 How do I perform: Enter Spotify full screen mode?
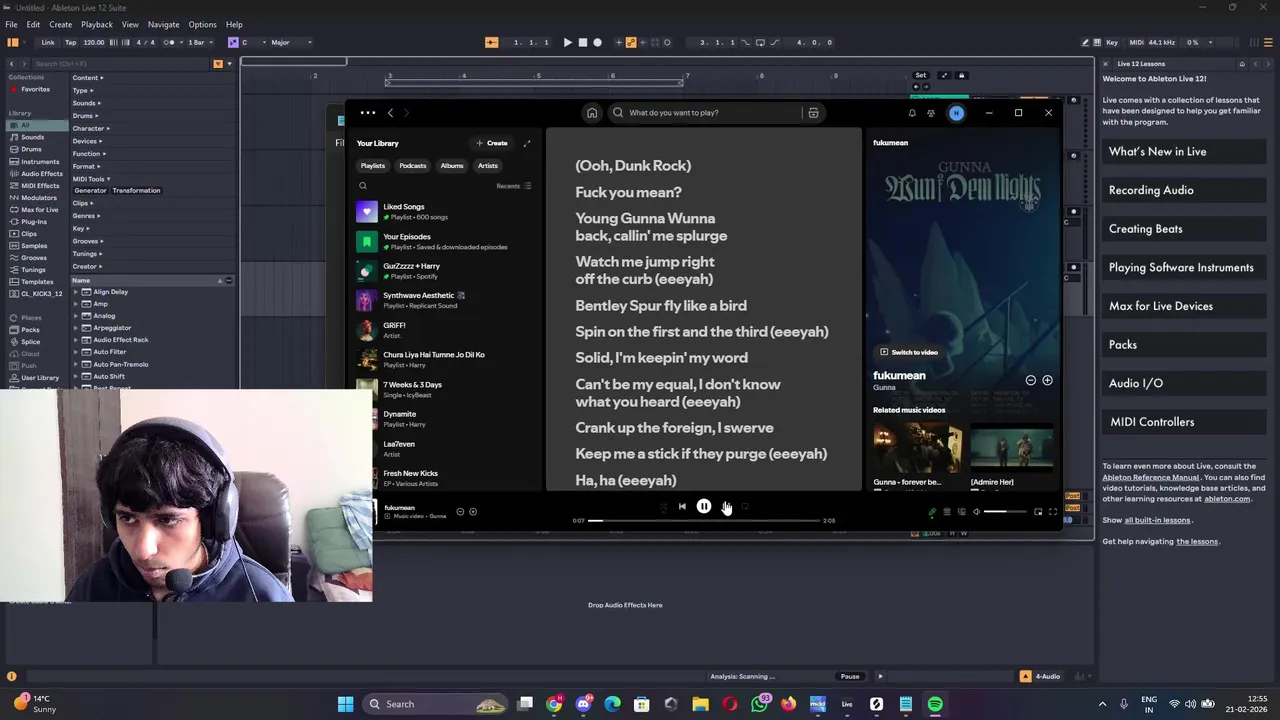1053,512
